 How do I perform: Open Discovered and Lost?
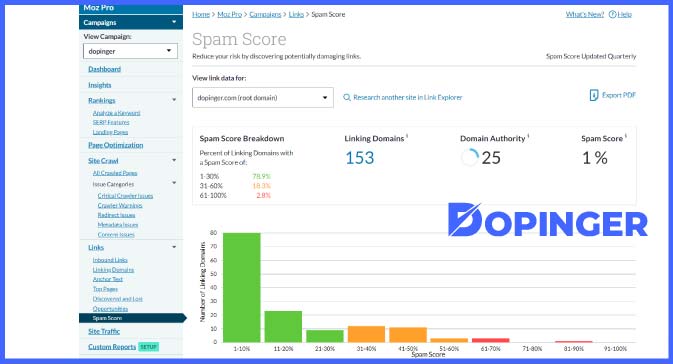[x=118, y=299]
